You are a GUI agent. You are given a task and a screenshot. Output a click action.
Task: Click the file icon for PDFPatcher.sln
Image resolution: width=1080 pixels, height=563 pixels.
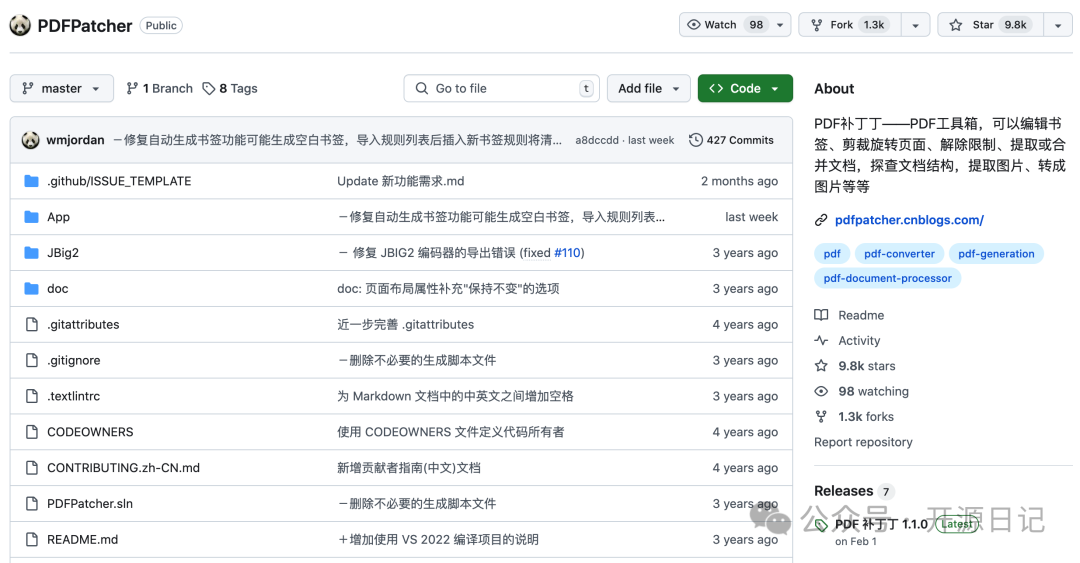[x=31, y=504]
